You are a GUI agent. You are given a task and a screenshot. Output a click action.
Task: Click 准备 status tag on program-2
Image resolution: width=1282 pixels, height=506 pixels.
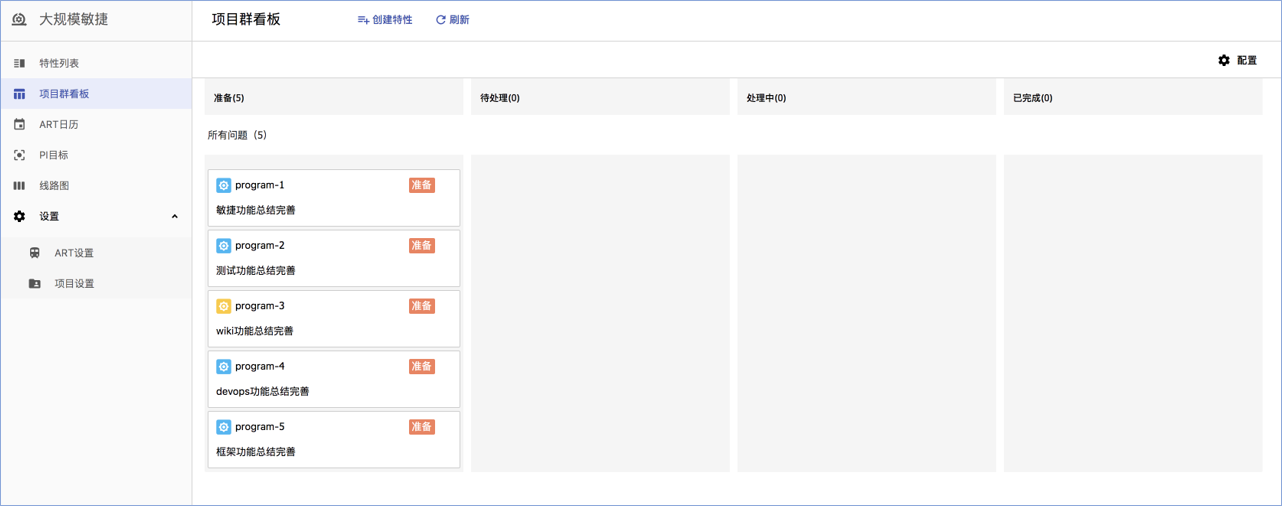point(422,246)
